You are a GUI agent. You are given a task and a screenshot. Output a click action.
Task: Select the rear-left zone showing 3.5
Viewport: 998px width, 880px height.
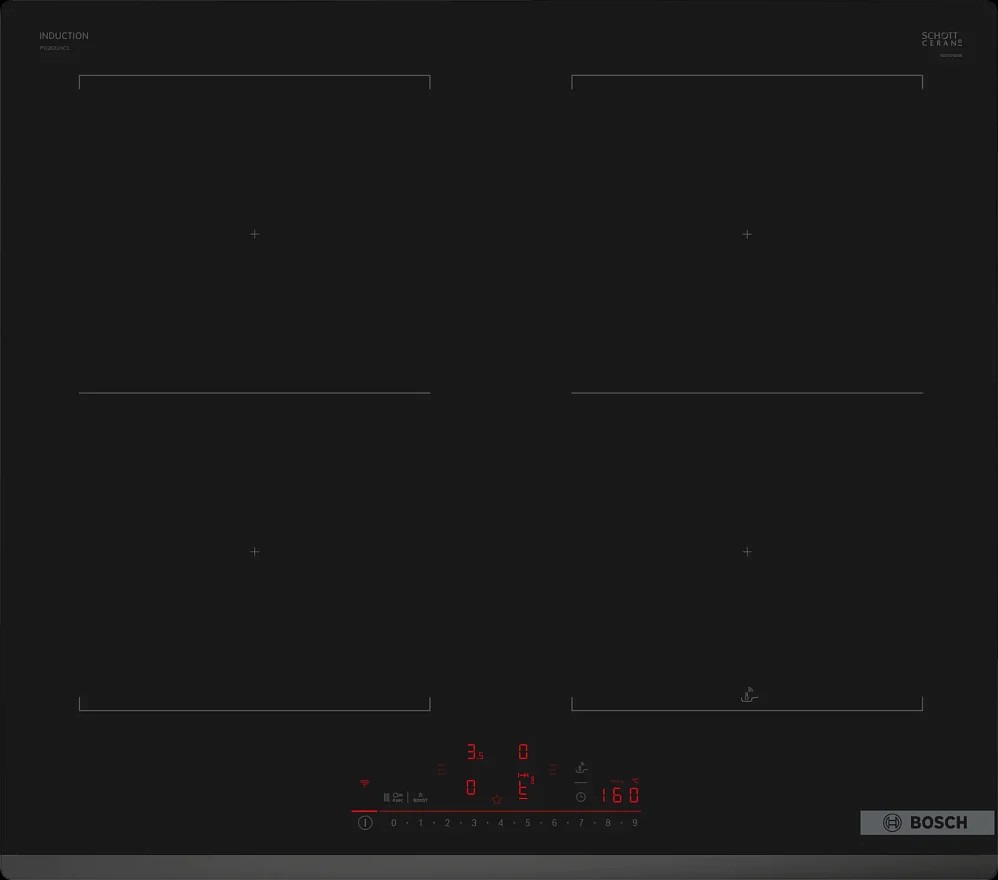coord(474,752)
